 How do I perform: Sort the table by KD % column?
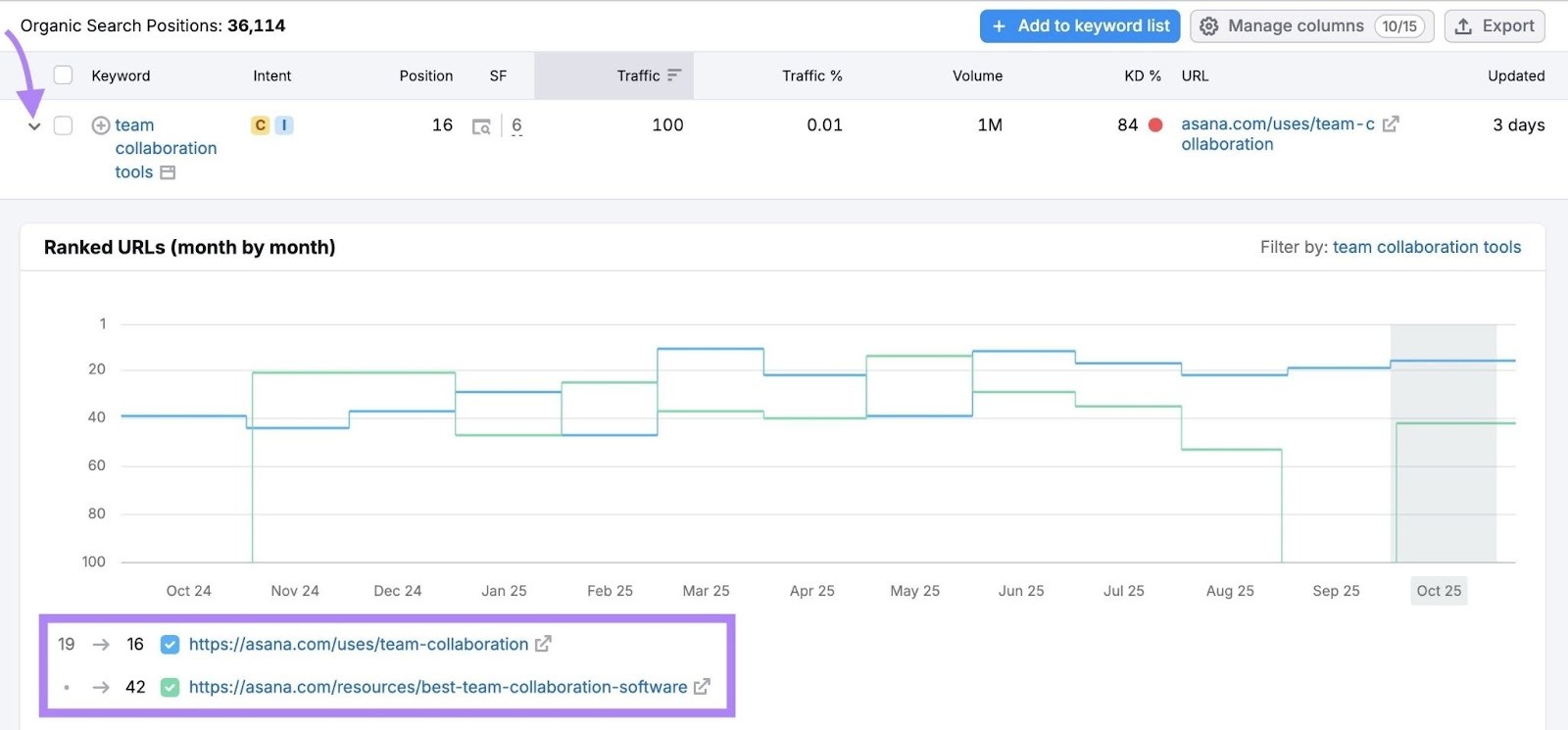pos(1142,75)
